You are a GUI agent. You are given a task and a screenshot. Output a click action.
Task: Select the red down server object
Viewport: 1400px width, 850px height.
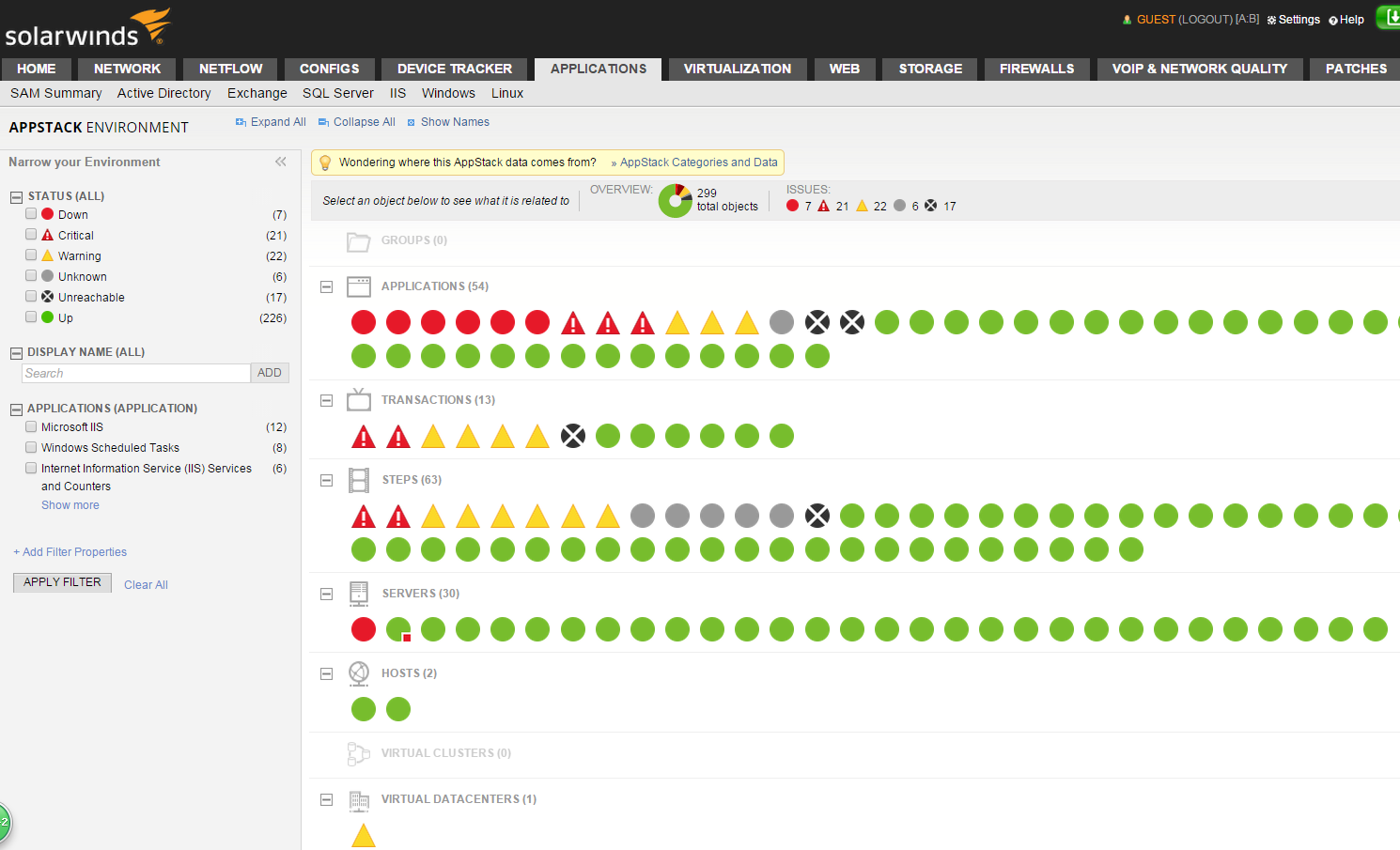click(364, 629)
